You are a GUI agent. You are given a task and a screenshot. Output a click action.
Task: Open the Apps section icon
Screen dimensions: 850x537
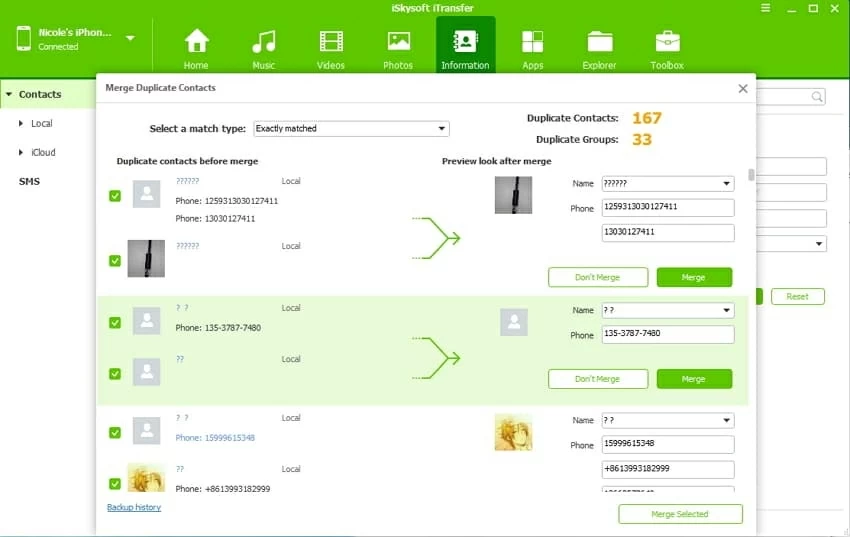[x=532, y=42]
